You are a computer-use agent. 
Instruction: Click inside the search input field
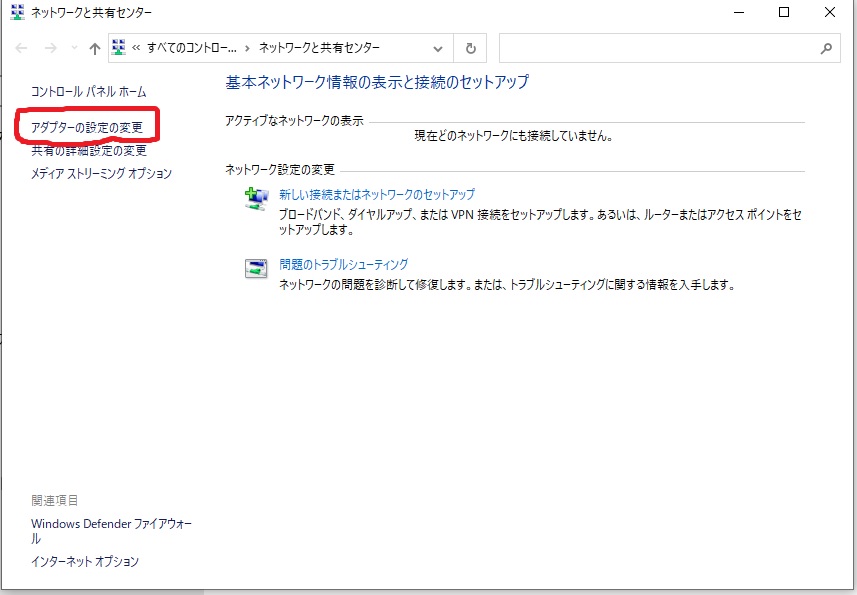650,49
